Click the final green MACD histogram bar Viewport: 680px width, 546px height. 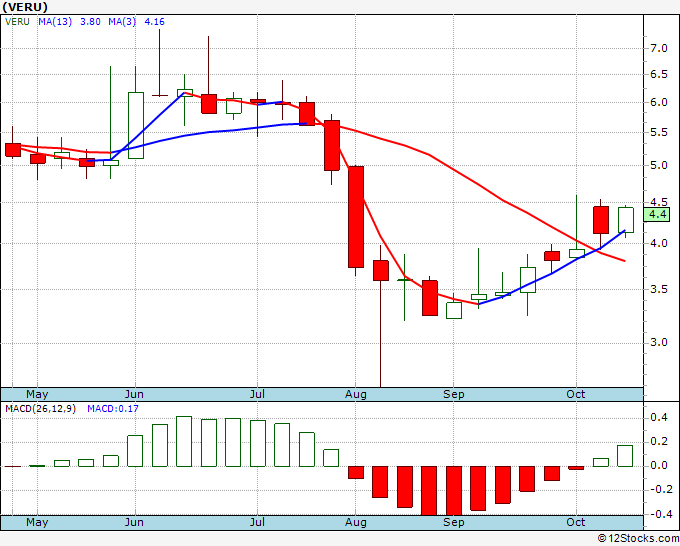[x=625, y=456]
